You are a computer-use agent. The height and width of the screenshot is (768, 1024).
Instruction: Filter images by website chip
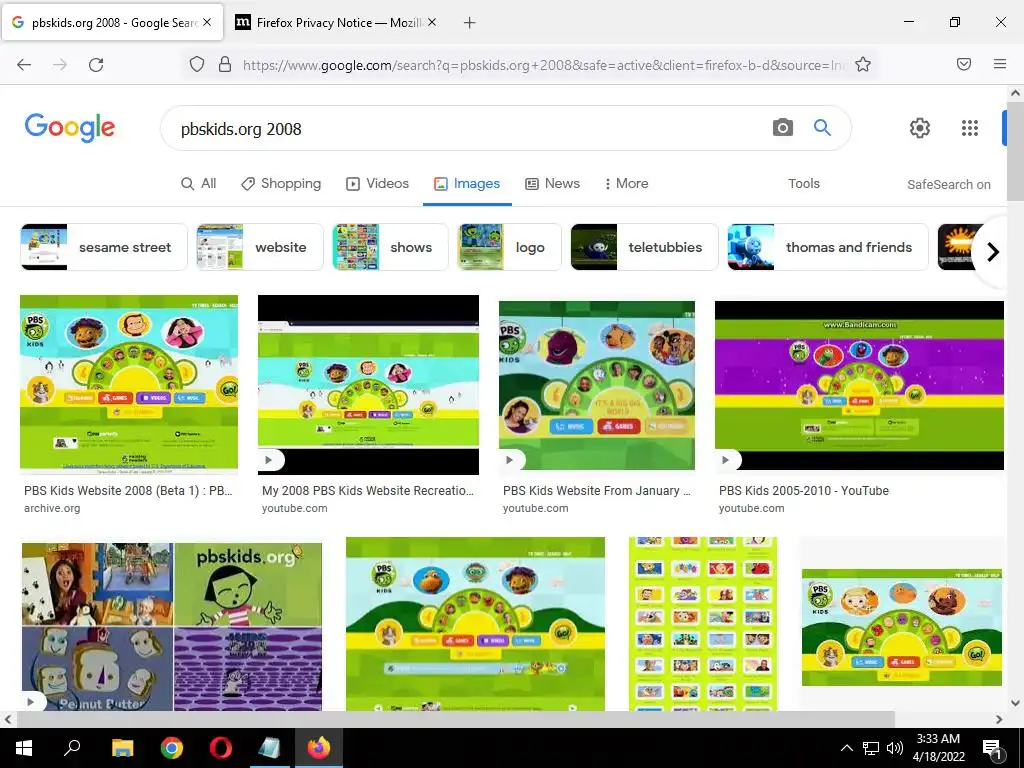tap(260, 247)
